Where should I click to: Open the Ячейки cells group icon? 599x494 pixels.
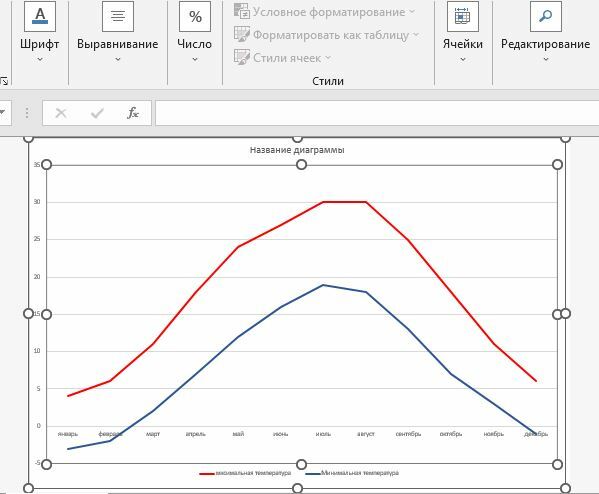point(463,16)
